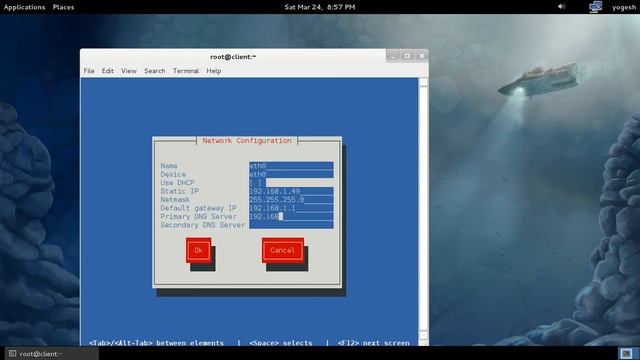This screenshot has width=640, height=360.
Task: Click the Ok button in Network Configuration
Action: tap(198, 250)
